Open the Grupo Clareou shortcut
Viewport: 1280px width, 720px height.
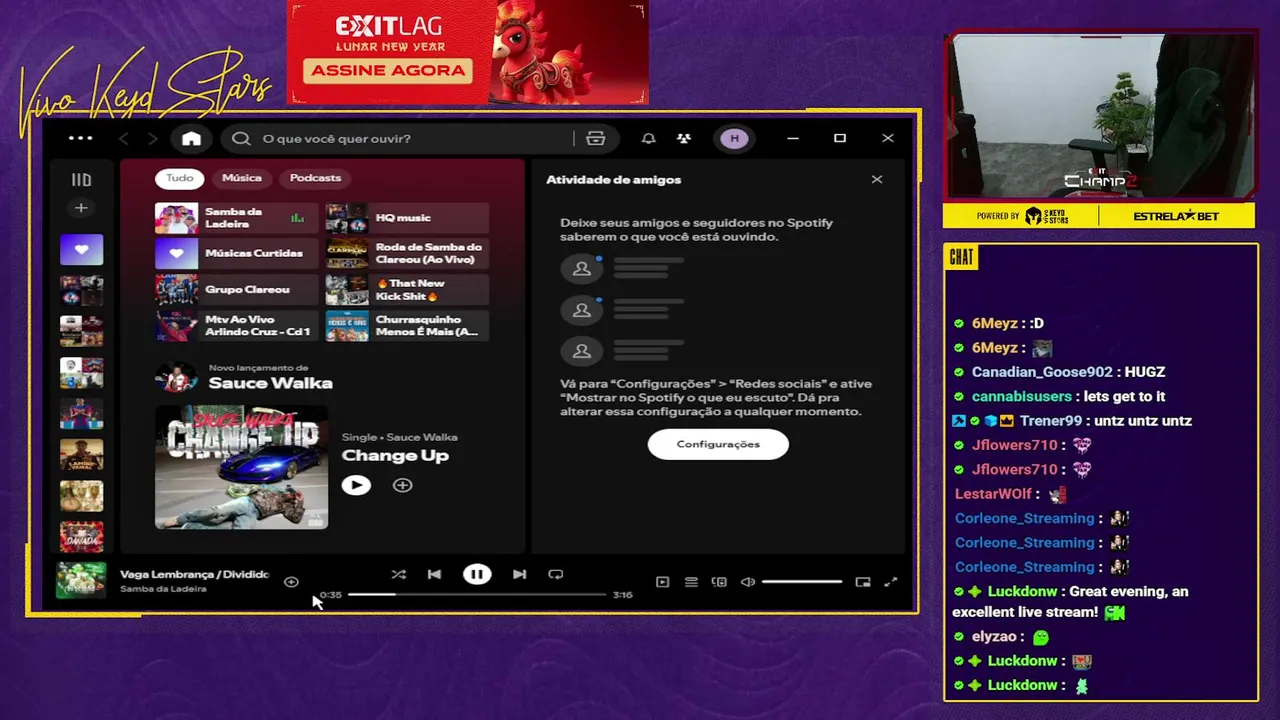tap(236, 290)
